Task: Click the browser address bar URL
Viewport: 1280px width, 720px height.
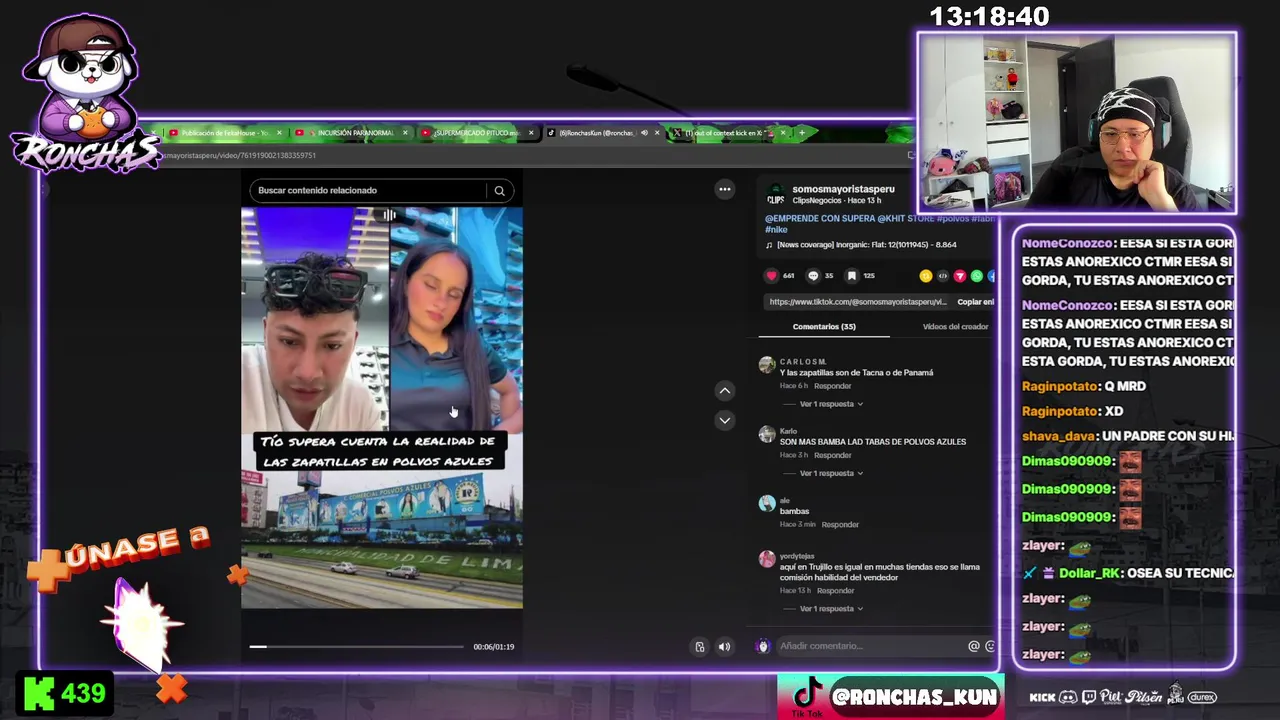Action: [240, 156]
